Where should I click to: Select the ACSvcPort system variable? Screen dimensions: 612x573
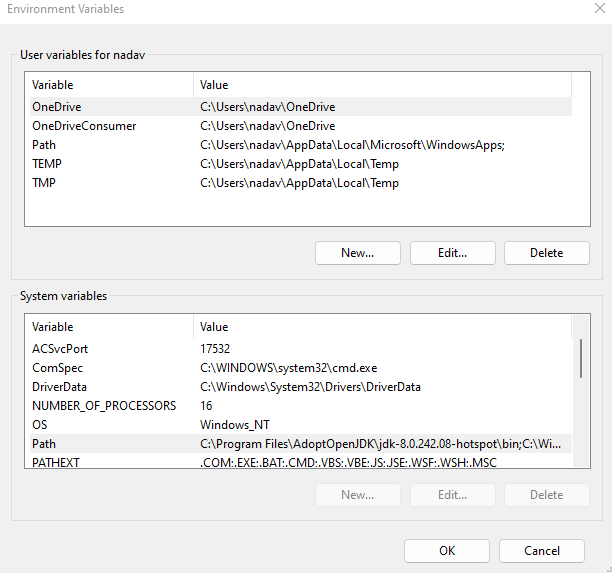coord(301,349)
